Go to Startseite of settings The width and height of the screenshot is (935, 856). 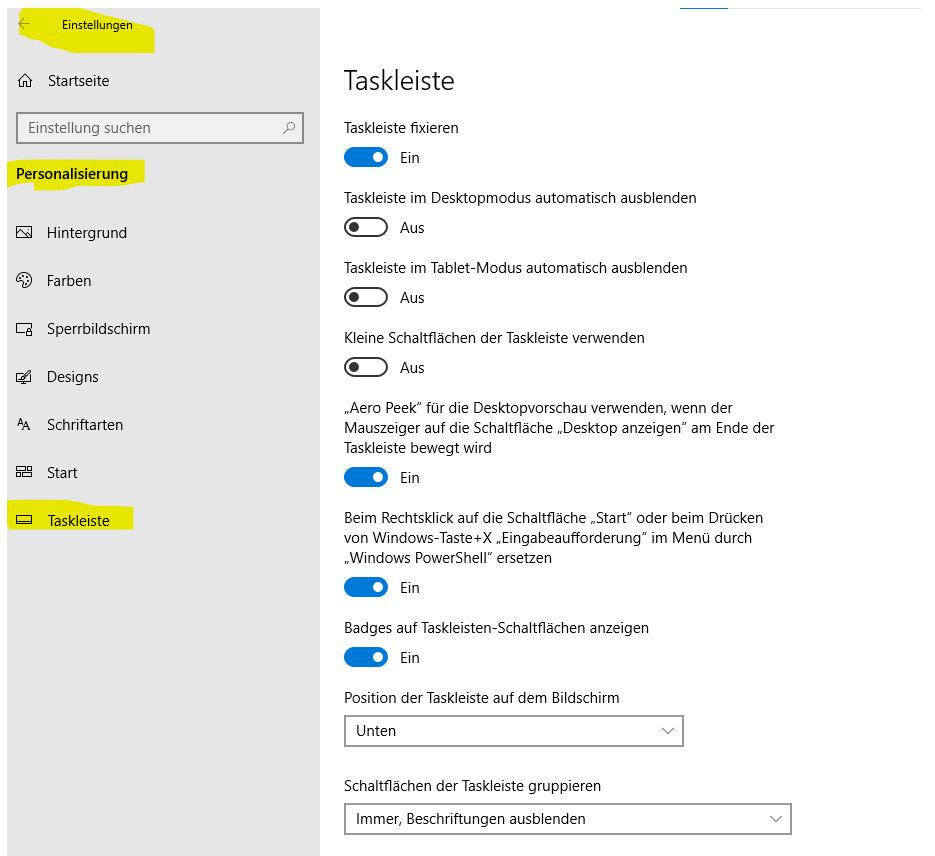pyautogui.click(x=78, y=80)
